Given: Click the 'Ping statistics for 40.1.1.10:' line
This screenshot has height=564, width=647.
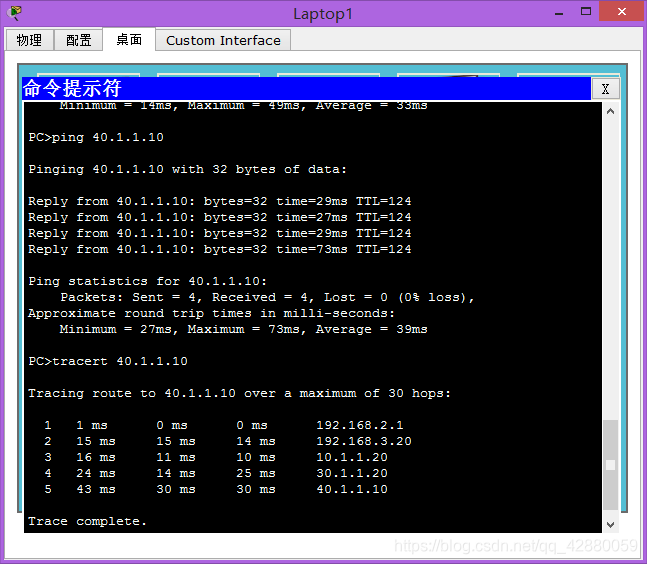Looking at the screenshot, I should click(147, 281).
